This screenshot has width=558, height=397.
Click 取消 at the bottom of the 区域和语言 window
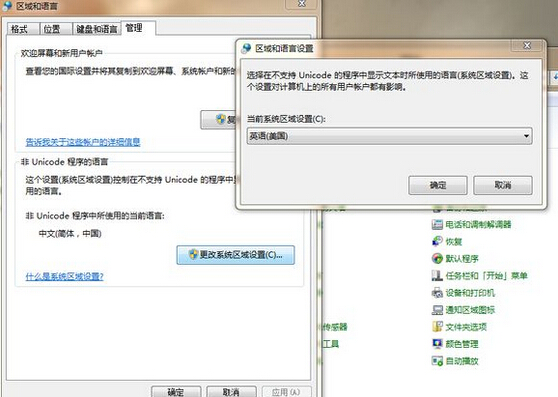[231, 392]
